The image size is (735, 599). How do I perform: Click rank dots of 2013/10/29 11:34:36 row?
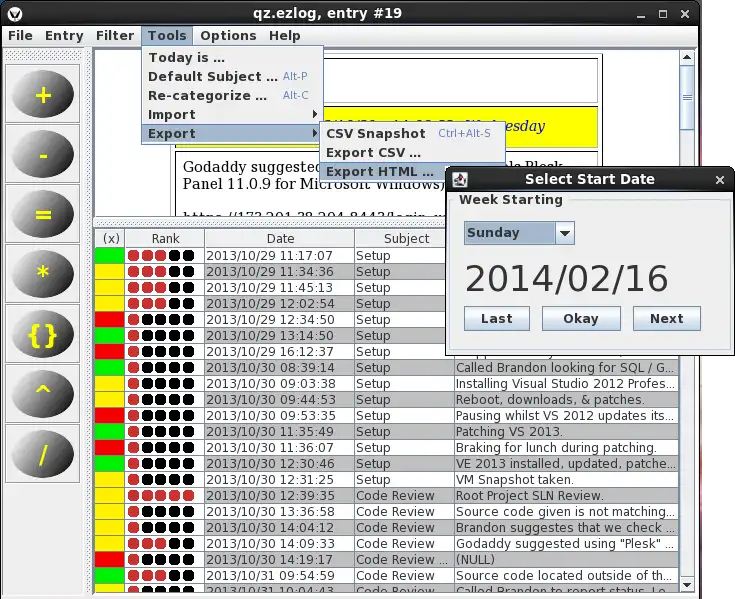[x=161, y=272]
